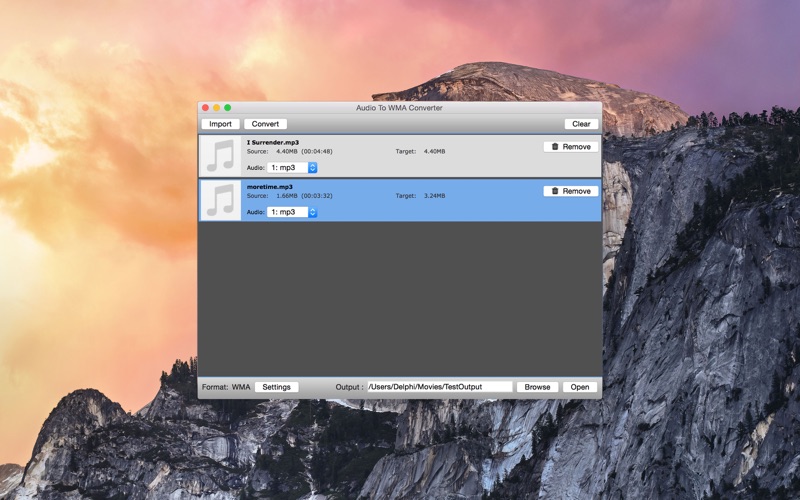Close the converter window with red button

pyautogui.click(x=205, y=108)
